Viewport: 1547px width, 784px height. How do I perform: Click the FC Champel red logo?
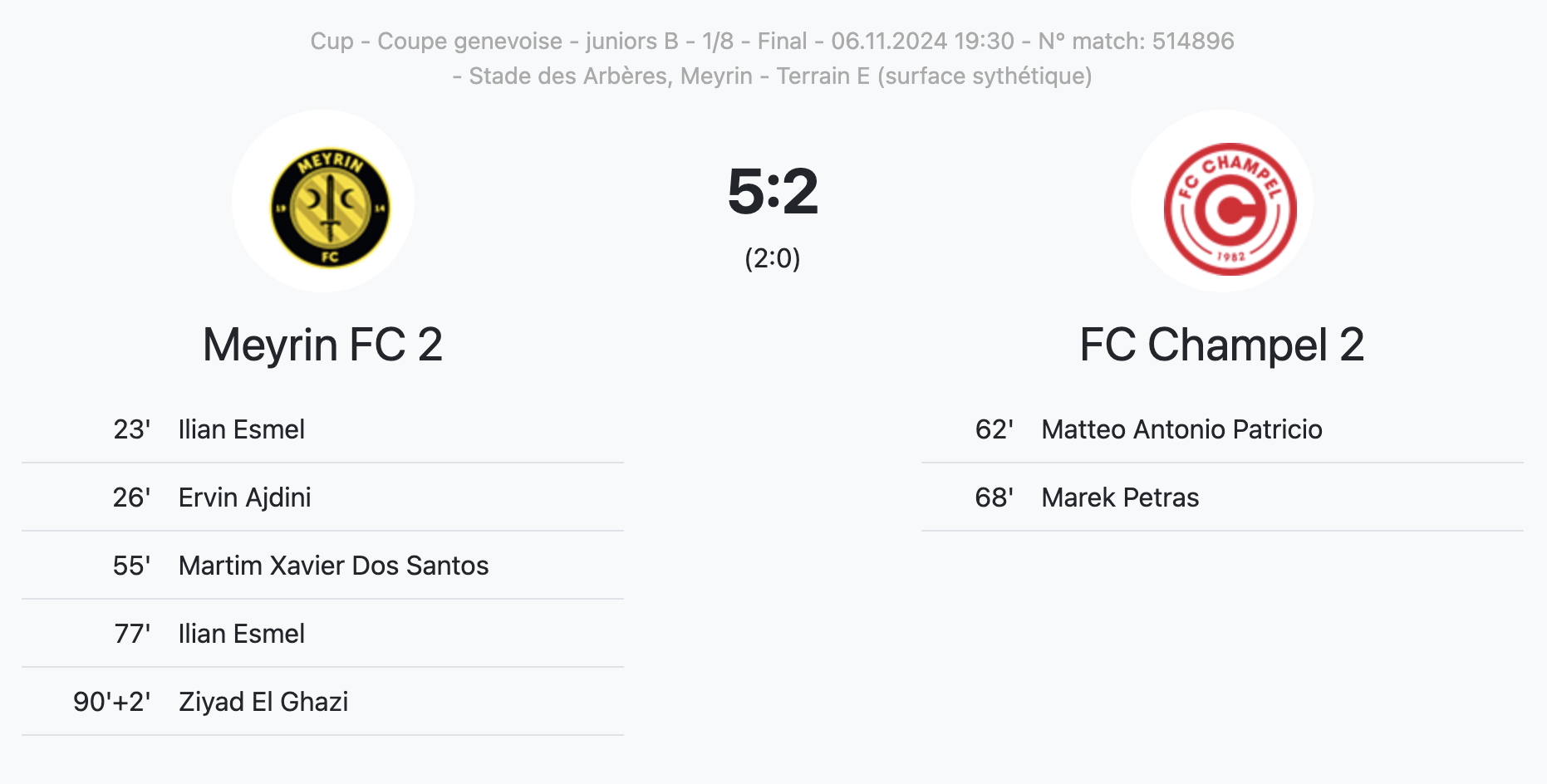(1230, 208)
